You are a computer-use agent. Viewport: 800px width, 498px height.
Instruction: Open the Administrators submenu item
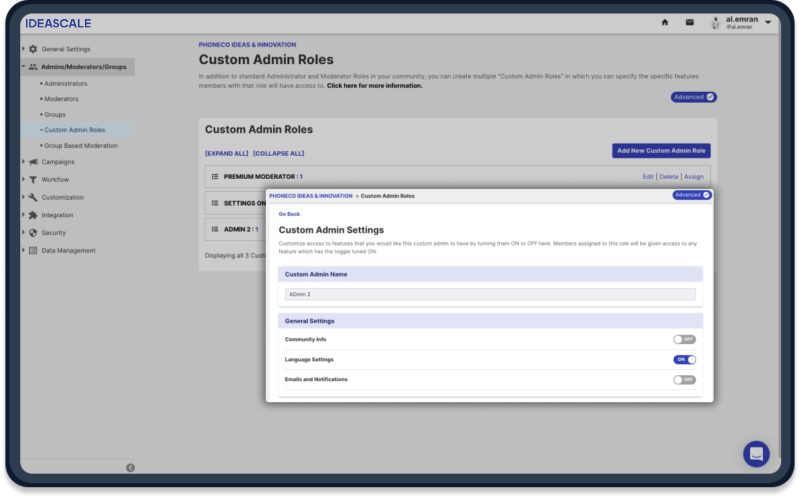tap(65, 84)
